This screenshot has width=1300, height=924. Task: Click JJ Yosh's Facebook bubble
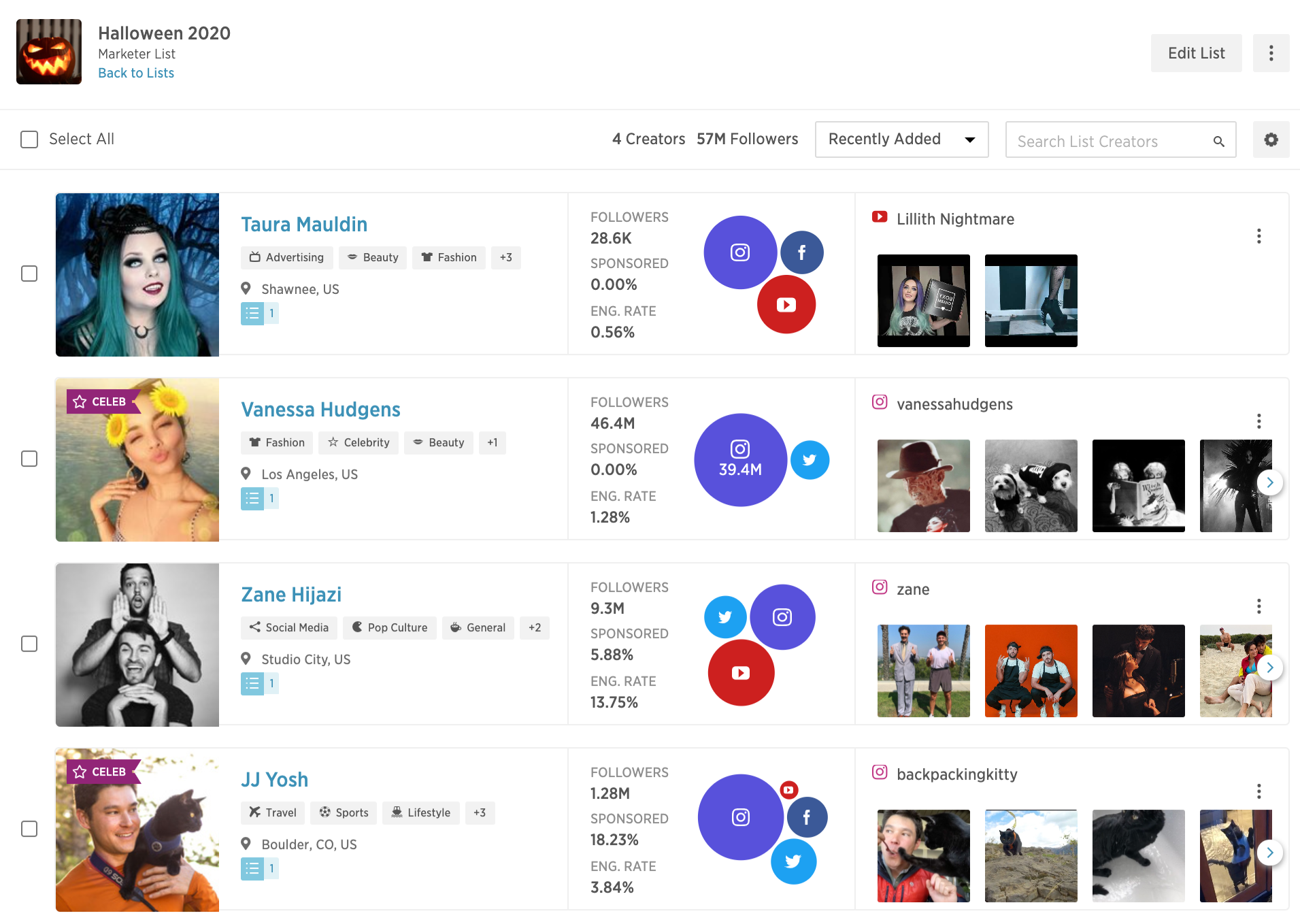807,817
